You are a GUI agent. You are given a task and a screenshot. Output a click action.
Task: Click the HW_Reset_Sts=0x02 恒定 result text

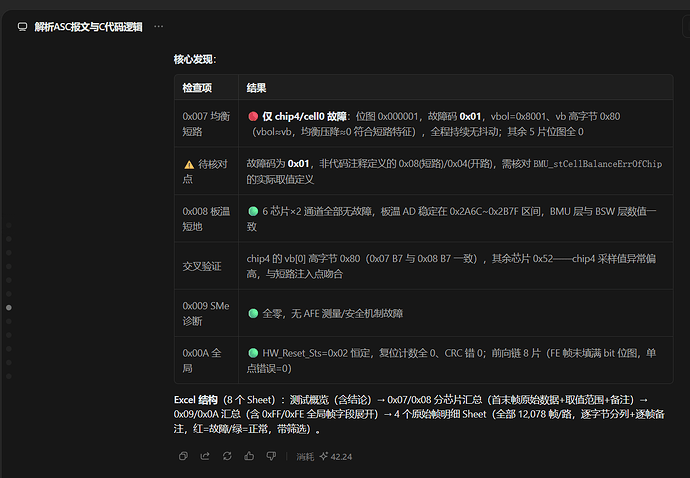[x=451, y=360]
